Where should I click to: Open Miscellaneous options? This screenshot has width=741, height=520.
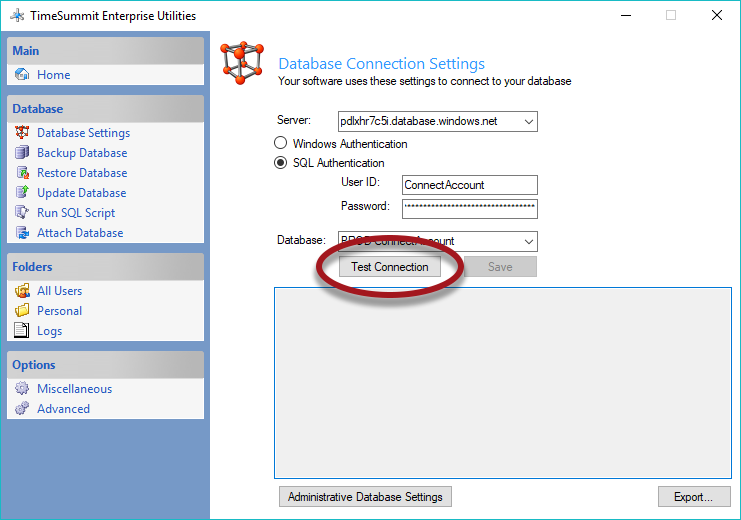[x=75, y=389]
